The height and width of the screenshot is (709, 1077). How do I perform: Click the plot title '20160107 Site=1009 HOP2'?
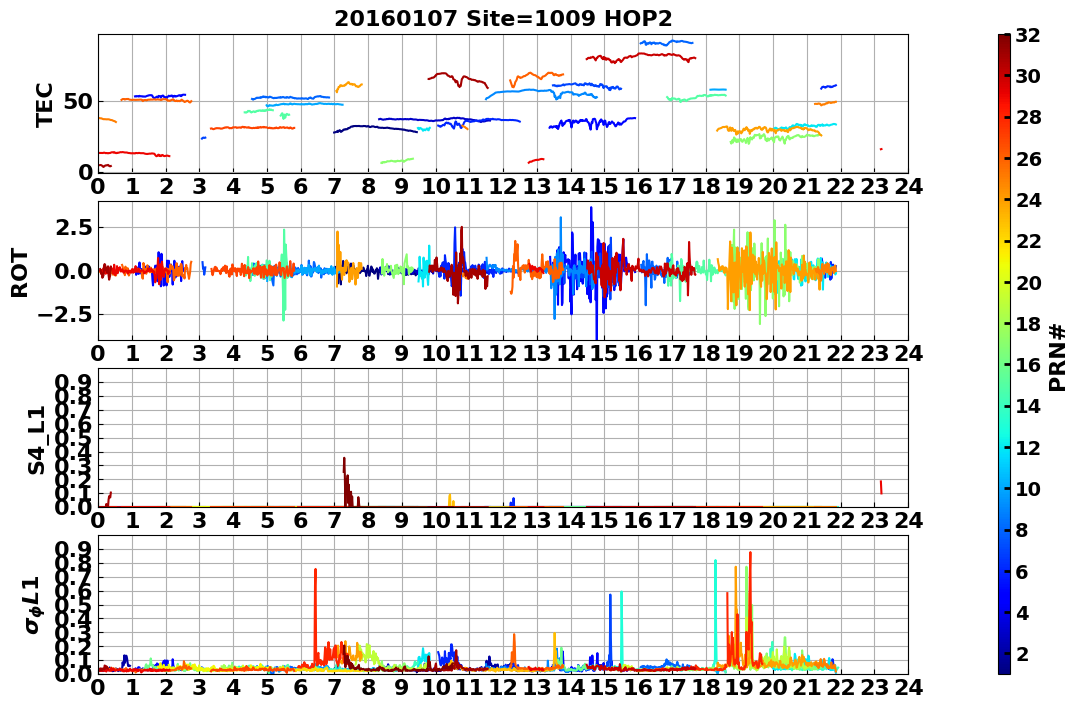503,19
